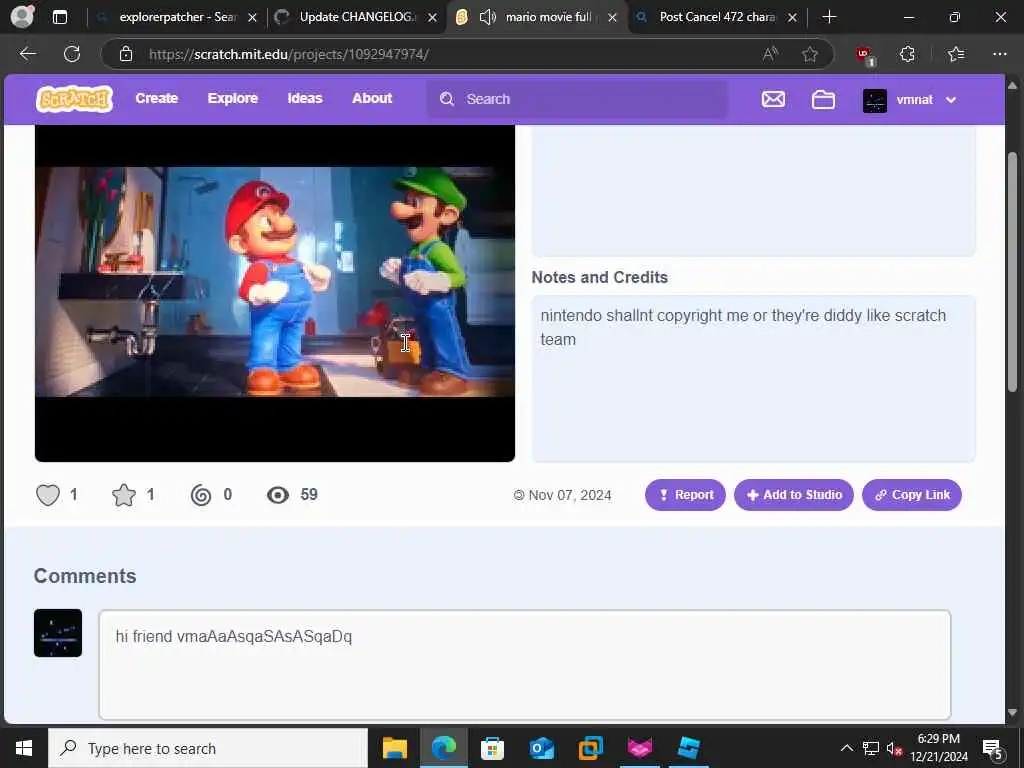
Task: Refresh the page
Action: pyautogui.click(x=72, y=54)
